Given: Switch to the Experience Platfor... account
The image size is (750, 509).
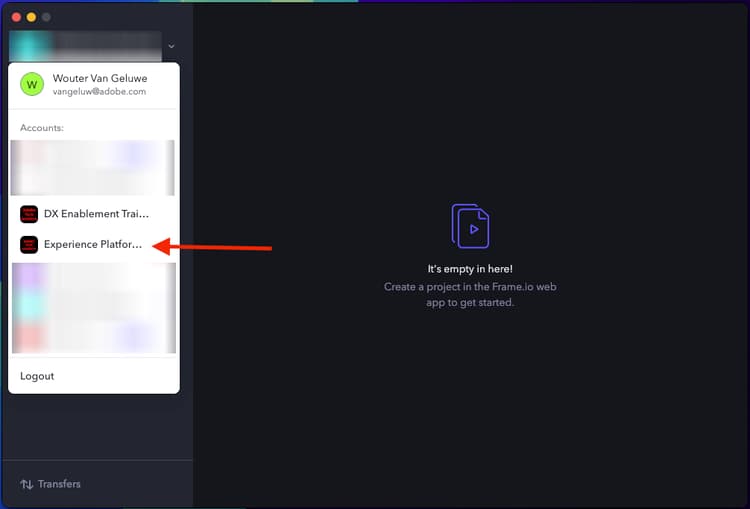Looking at the screenshot, I should tap(94, 244).
